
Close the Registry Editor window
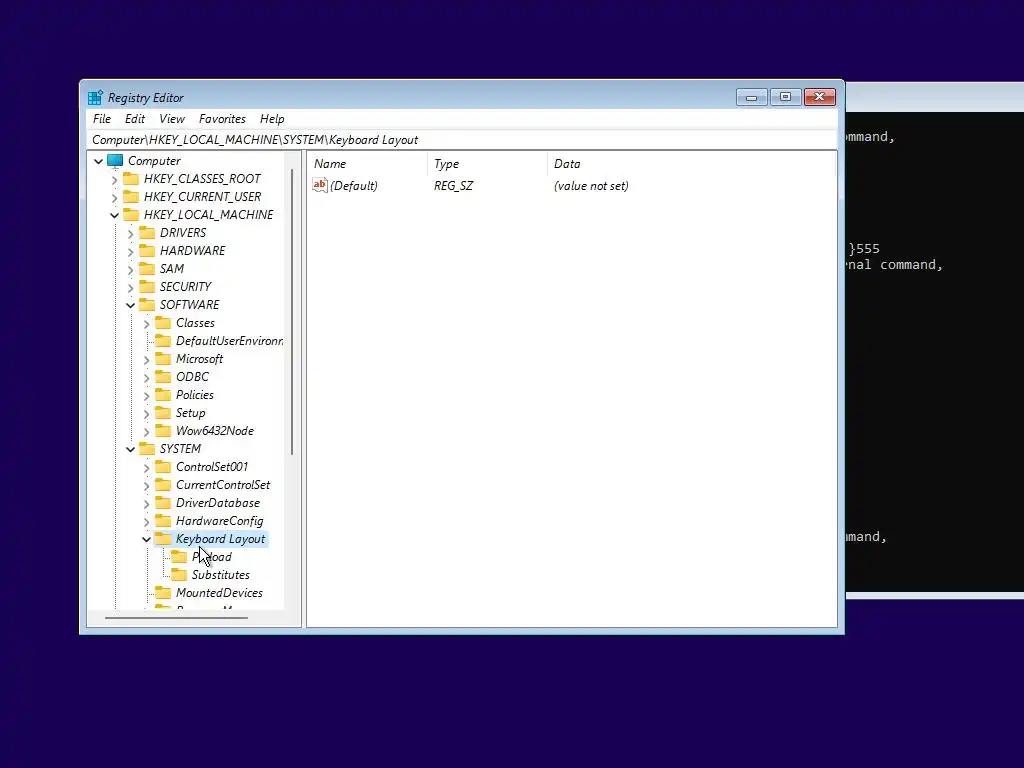[820, 97]
